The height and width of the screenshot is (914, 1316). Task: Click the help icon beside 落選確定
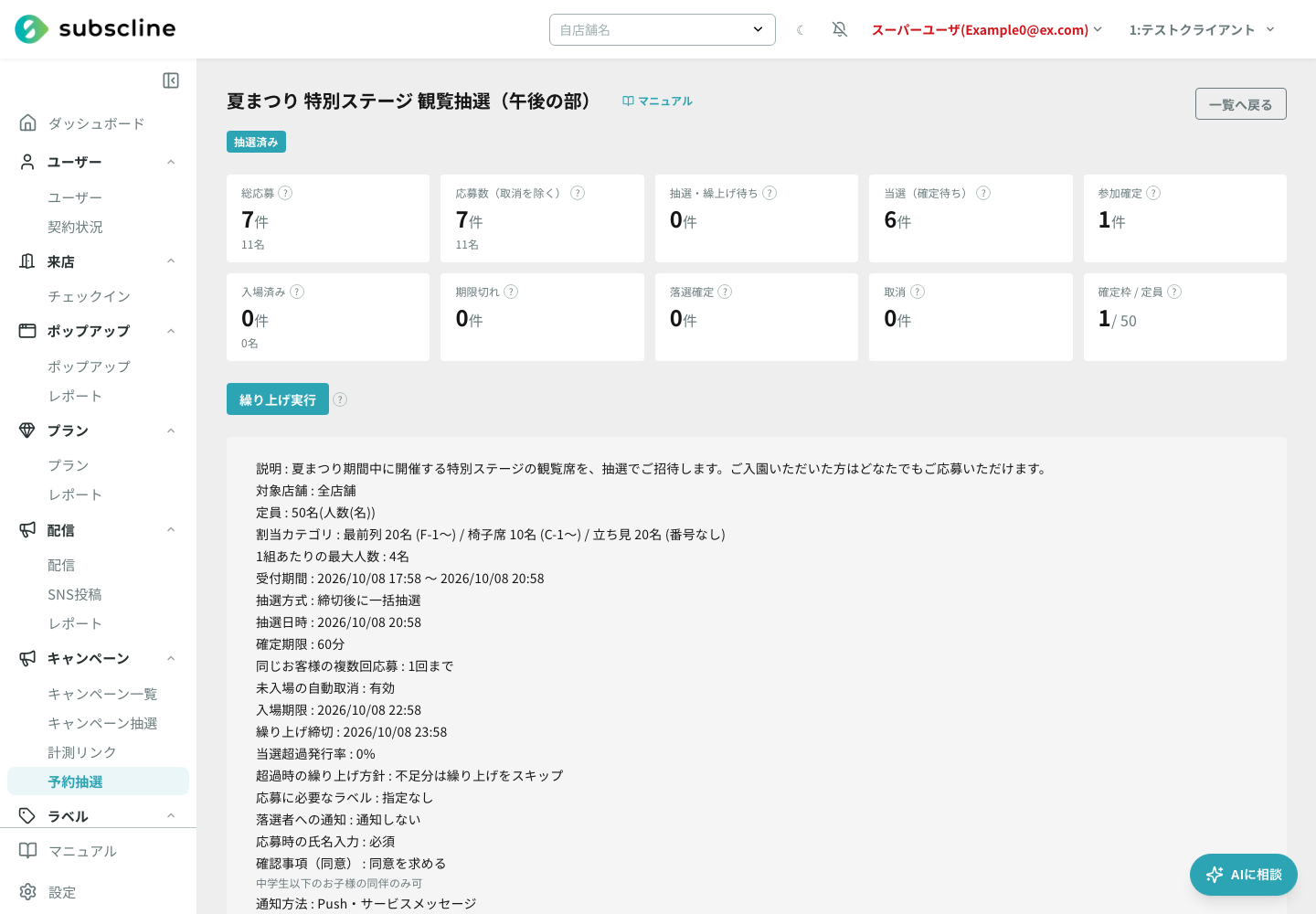click(x=725, y=292)
